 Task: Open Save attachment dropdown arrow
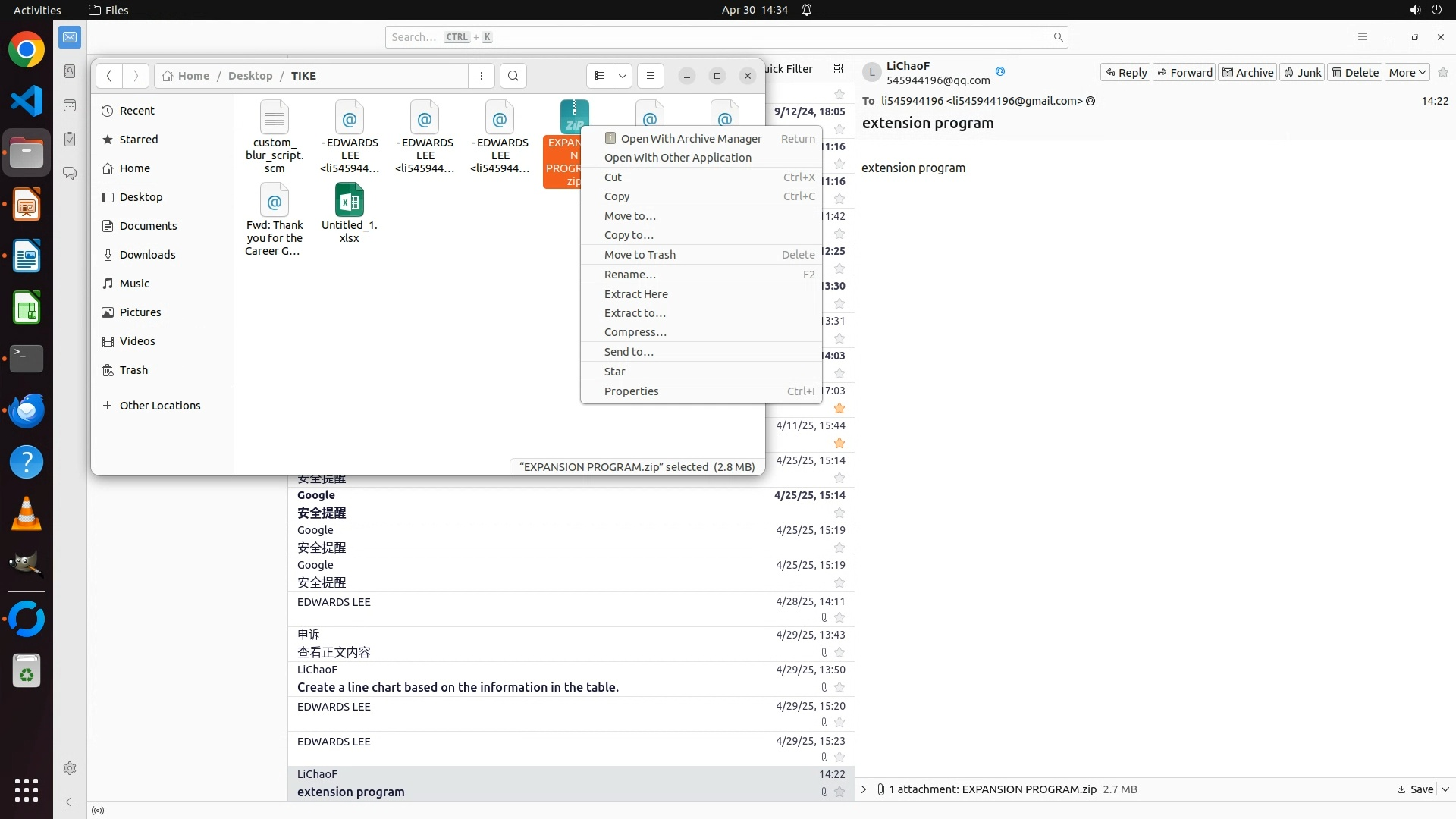pos(1445,789)
